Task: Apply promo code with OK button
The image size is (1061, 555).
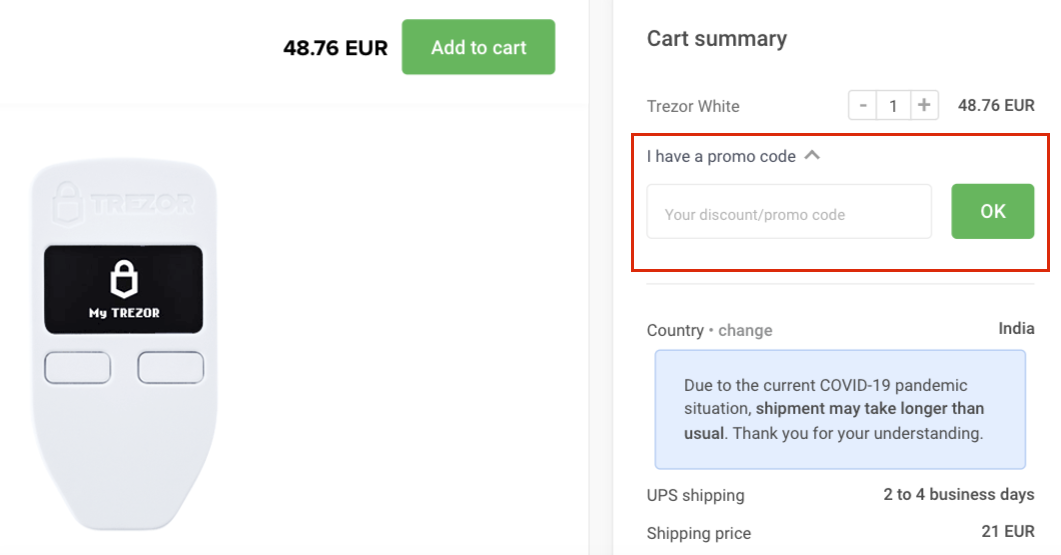Action: [x=993, y=211]
